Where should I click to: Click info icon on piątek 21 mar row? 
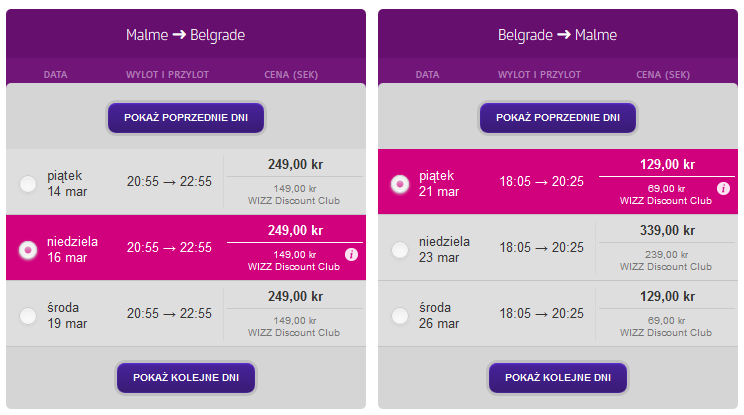(x=723, y=189)
